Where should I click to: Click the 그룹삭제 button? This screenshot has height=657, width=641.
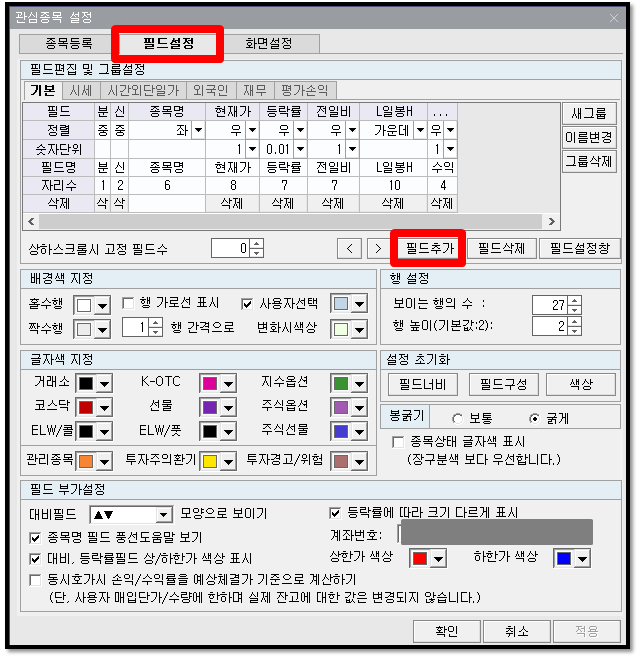tap(589, 161)
